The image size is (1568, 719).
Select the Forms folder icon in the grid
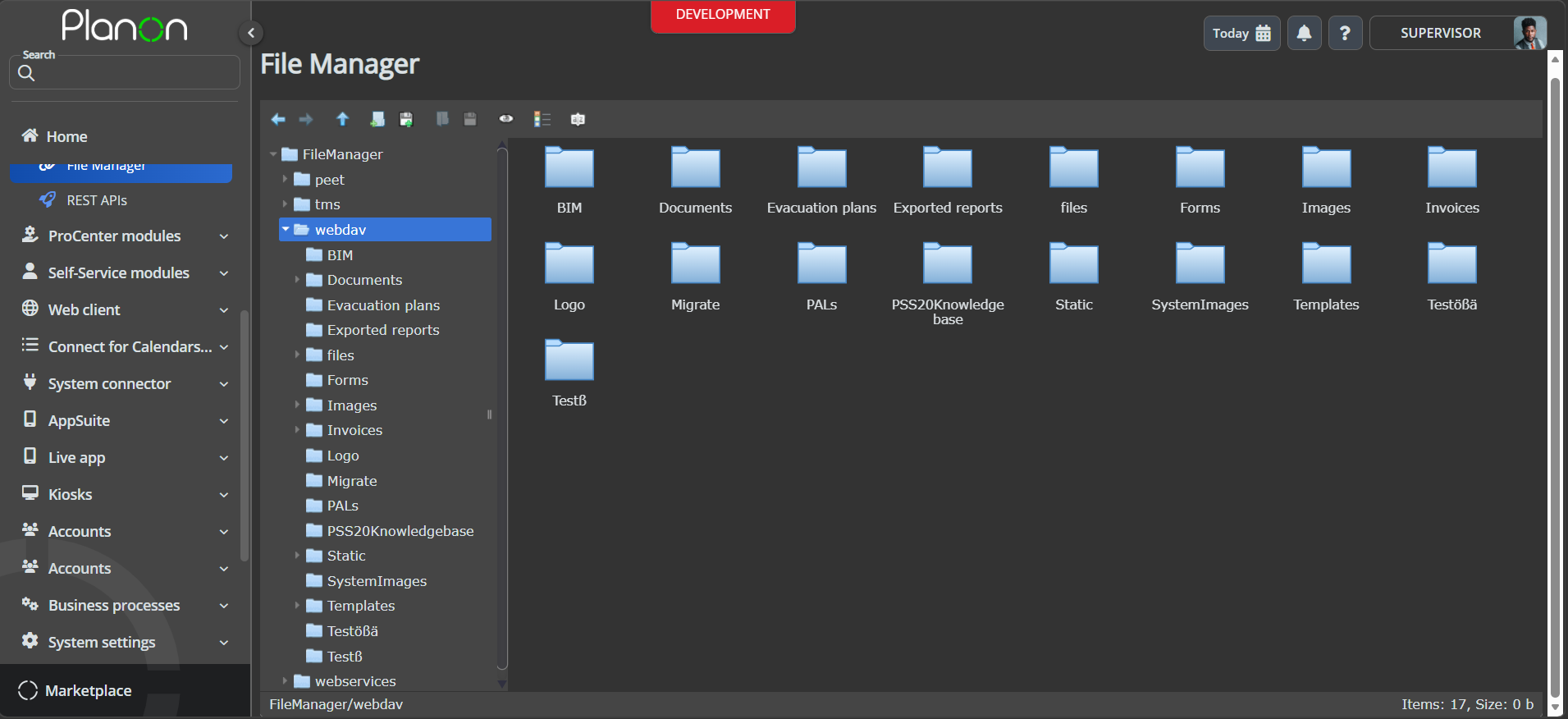tap(1200, 167)
